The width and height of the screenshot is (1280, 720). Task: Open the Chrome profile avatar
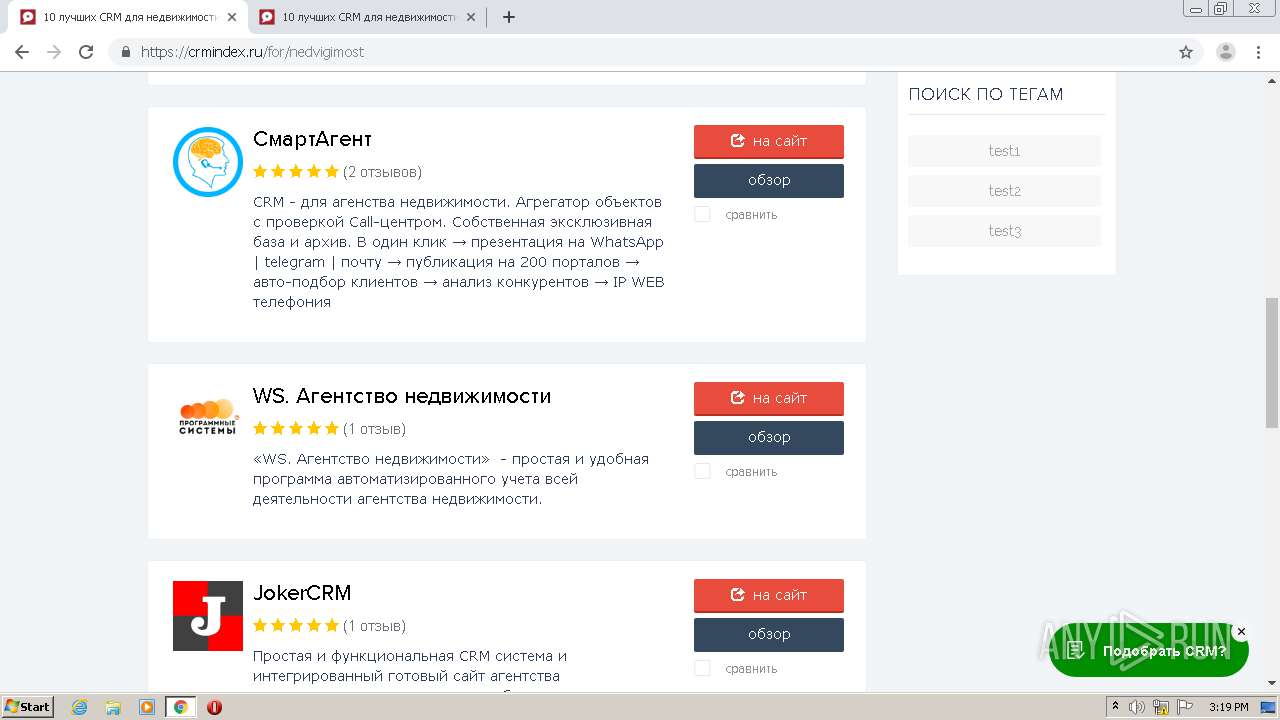pyautogui.click(x=1226, y=52)
